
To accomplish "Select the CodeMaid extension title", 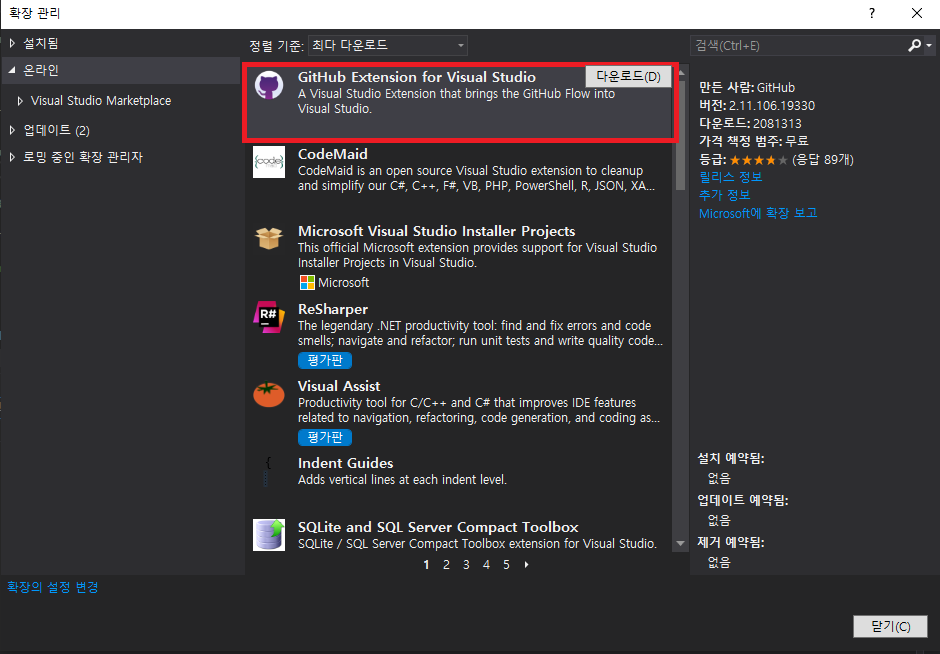I will coord(333,154).
